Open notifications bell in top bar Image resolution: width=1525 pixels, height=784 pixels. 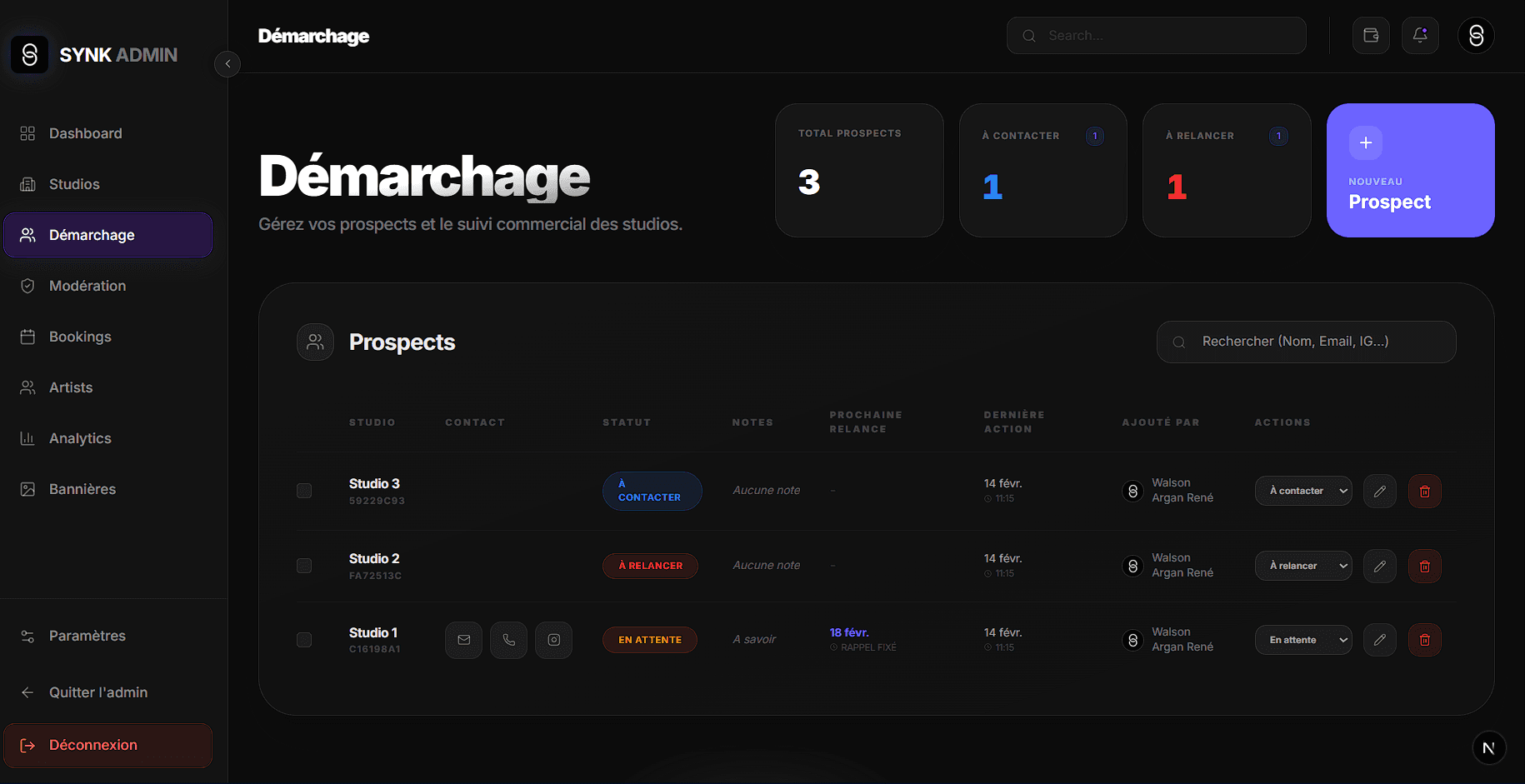[x=1420, y=36]
